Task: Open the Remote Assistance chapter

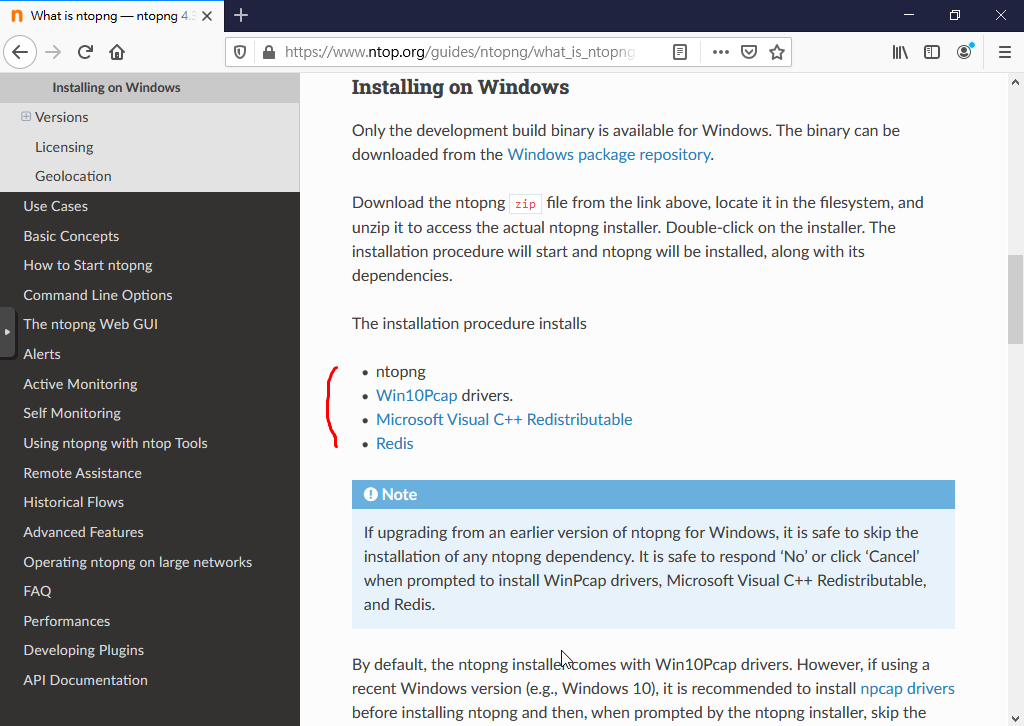Action: (x=82, y=473)
